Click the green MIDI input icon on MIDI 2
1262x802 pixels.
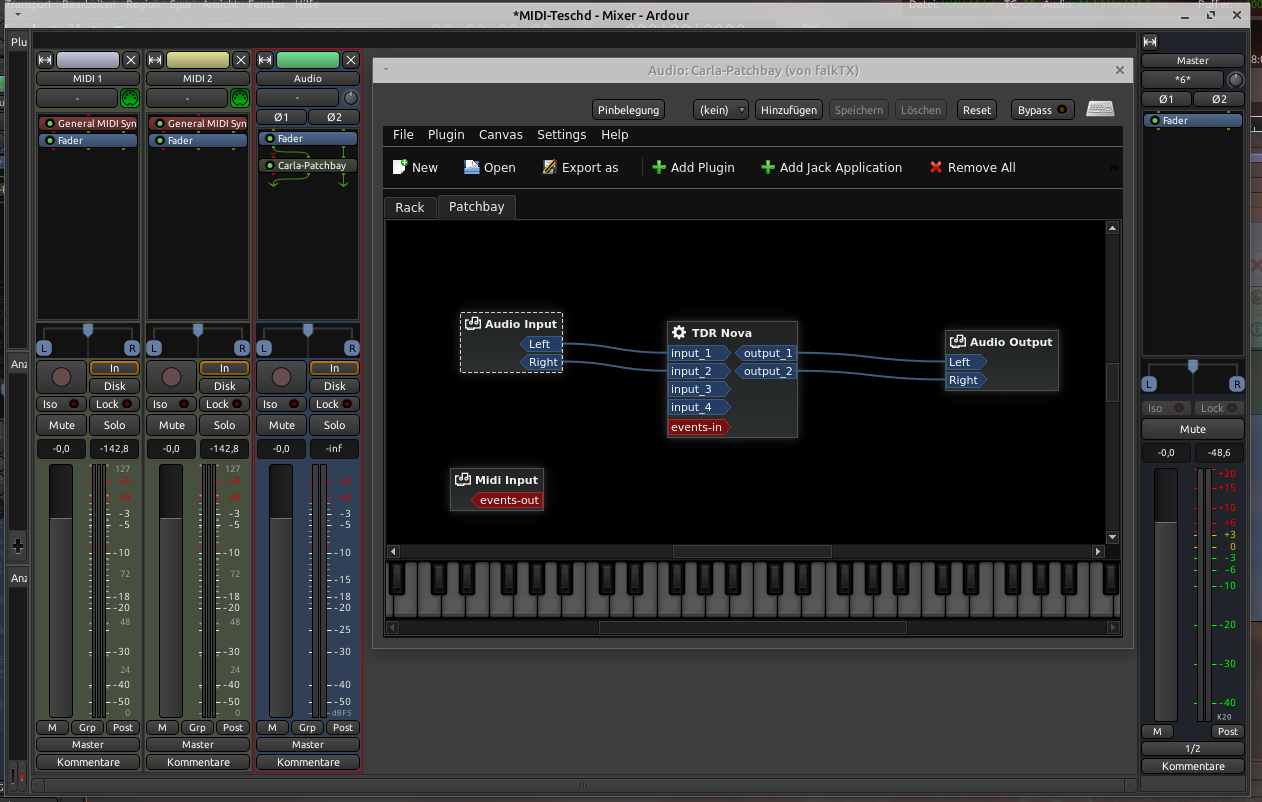239,98
